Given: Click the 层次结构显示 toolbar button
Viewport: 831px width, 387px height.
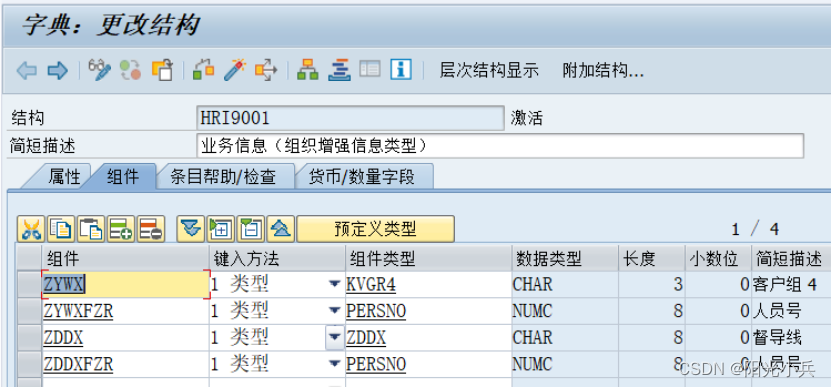Looking at the screenshot, I should tap(489, 71).
